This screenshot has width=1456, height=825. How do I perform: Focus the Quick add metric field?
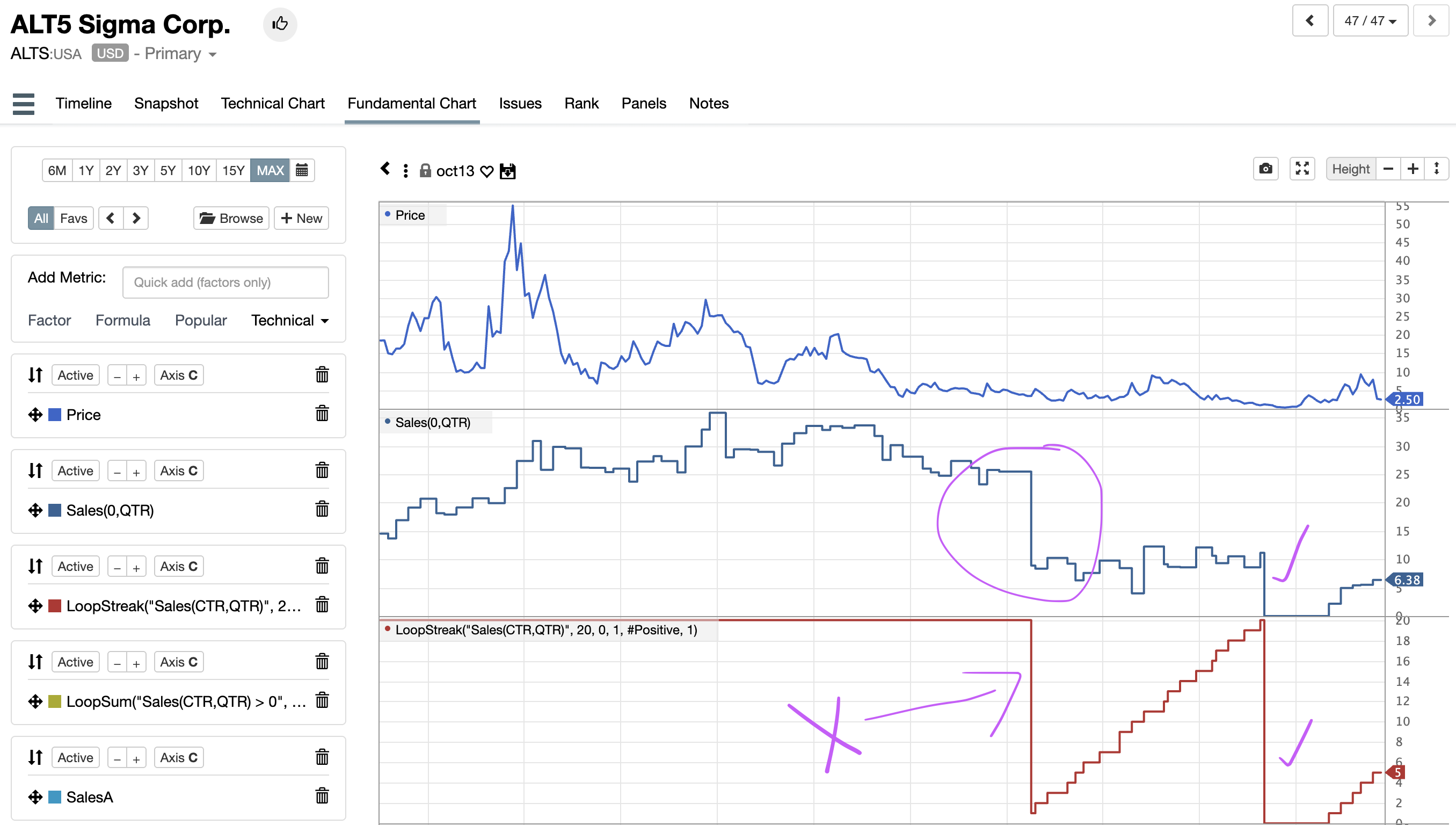point(225,283)
